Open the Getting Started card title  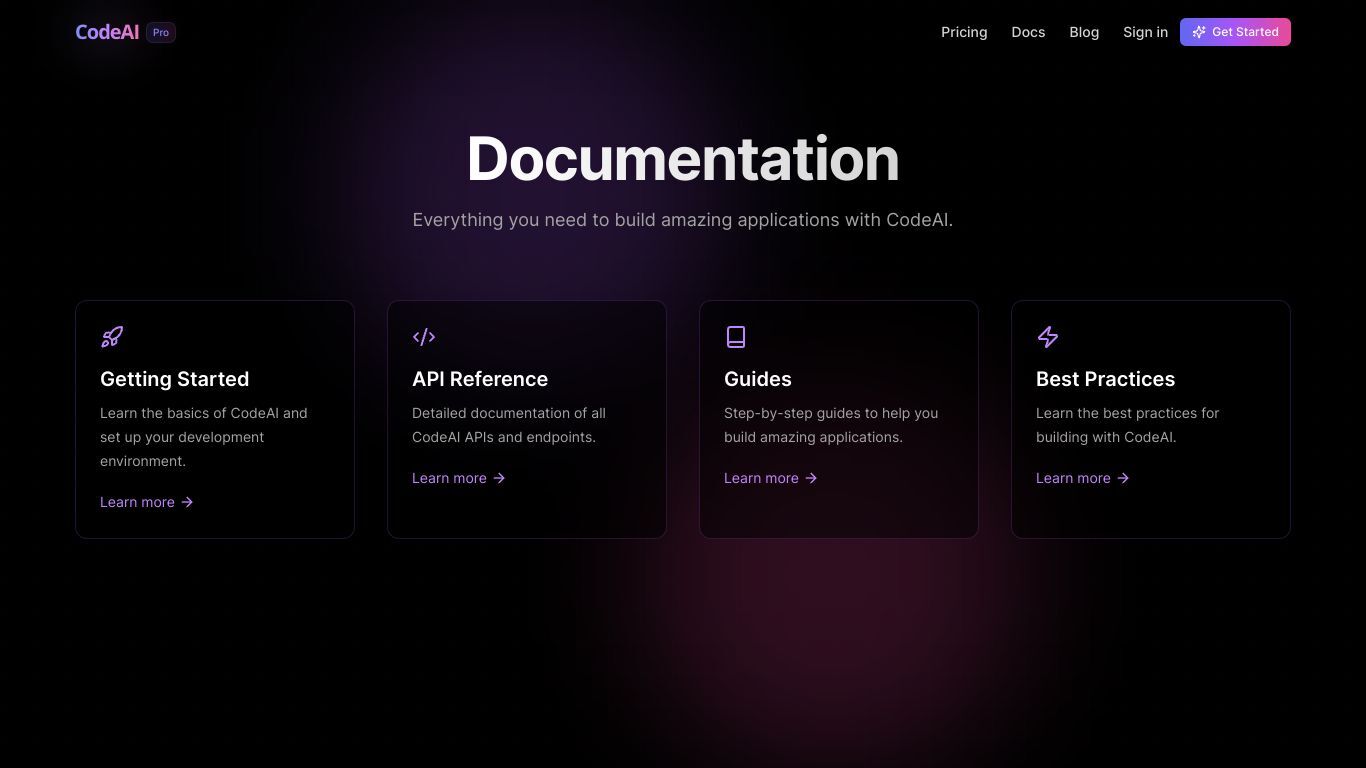(174, 379)
